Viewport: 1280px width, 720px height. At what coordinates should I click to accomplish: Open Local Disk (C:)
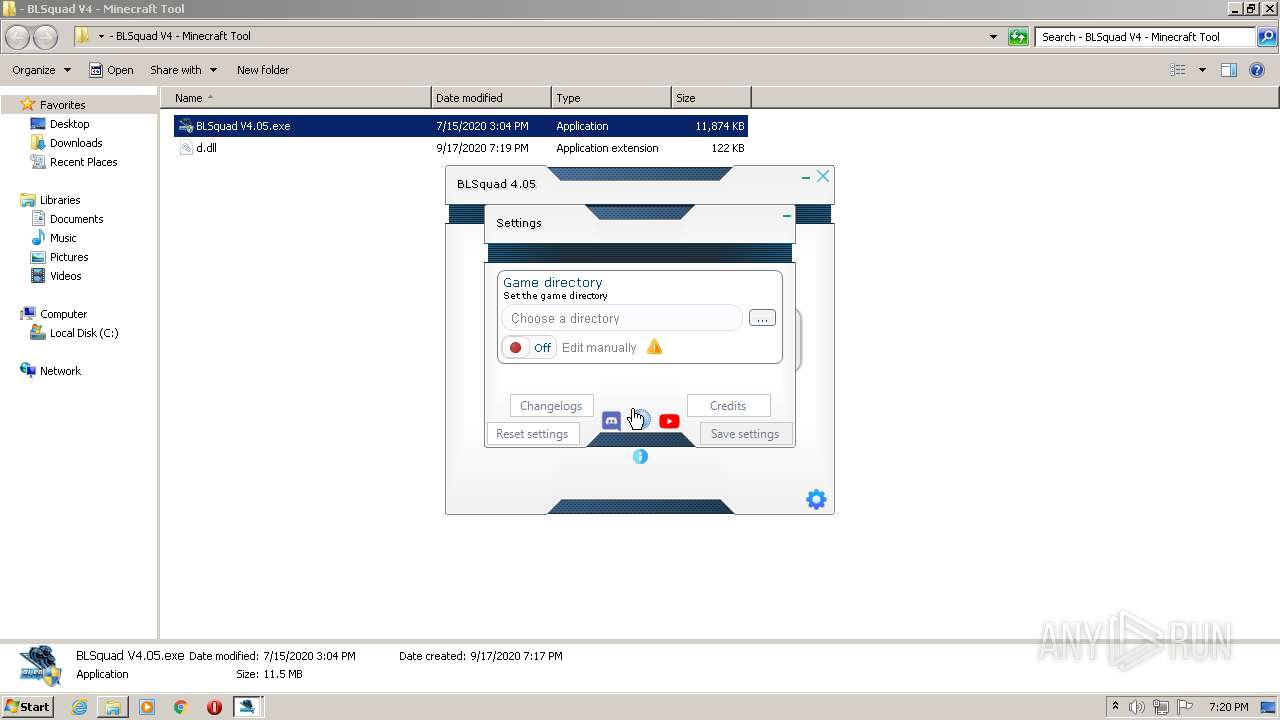(x=84, y=333)
